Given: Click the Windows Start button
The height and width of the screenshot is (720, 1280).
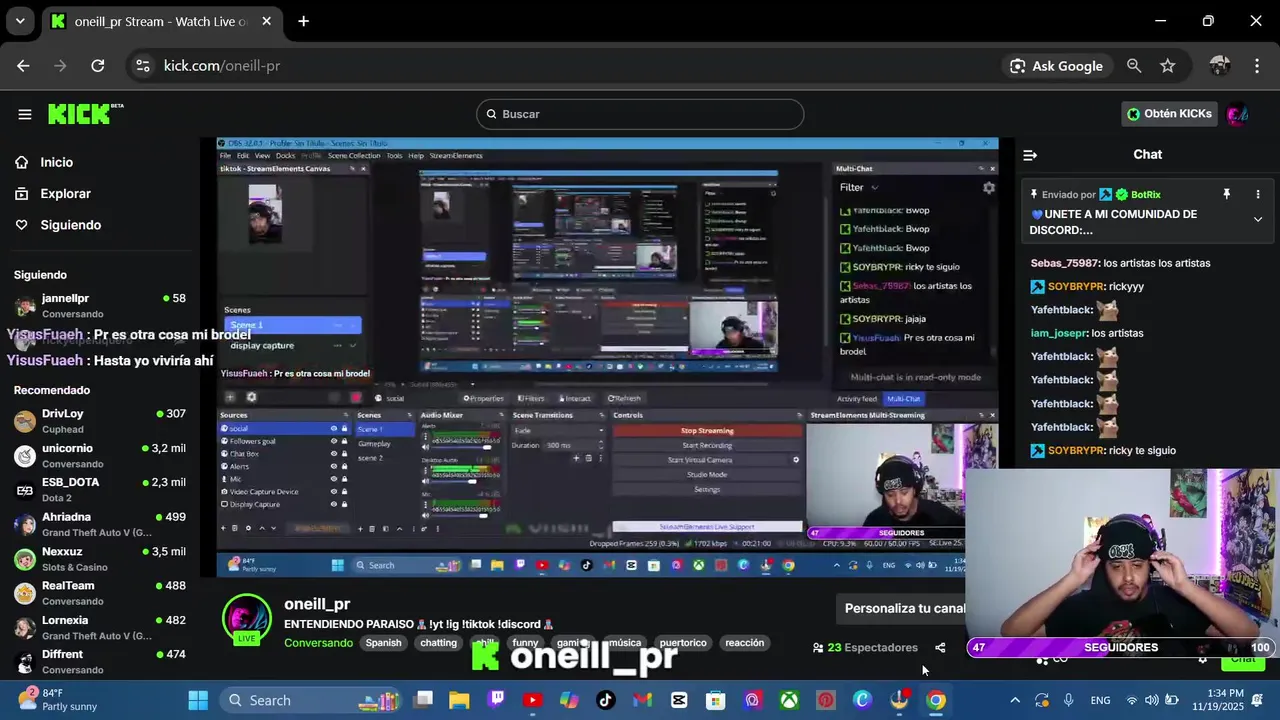Looking at the screenshot, I should pyautogui.click(x=198, y=700).
